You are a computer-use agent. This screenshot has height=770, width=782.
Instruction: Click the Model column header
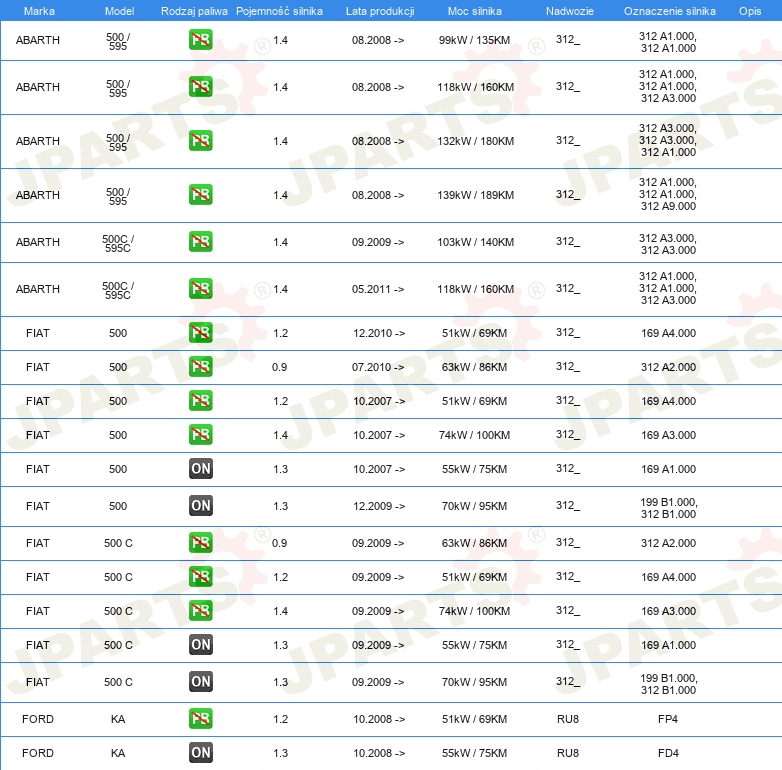click(119, 11)
